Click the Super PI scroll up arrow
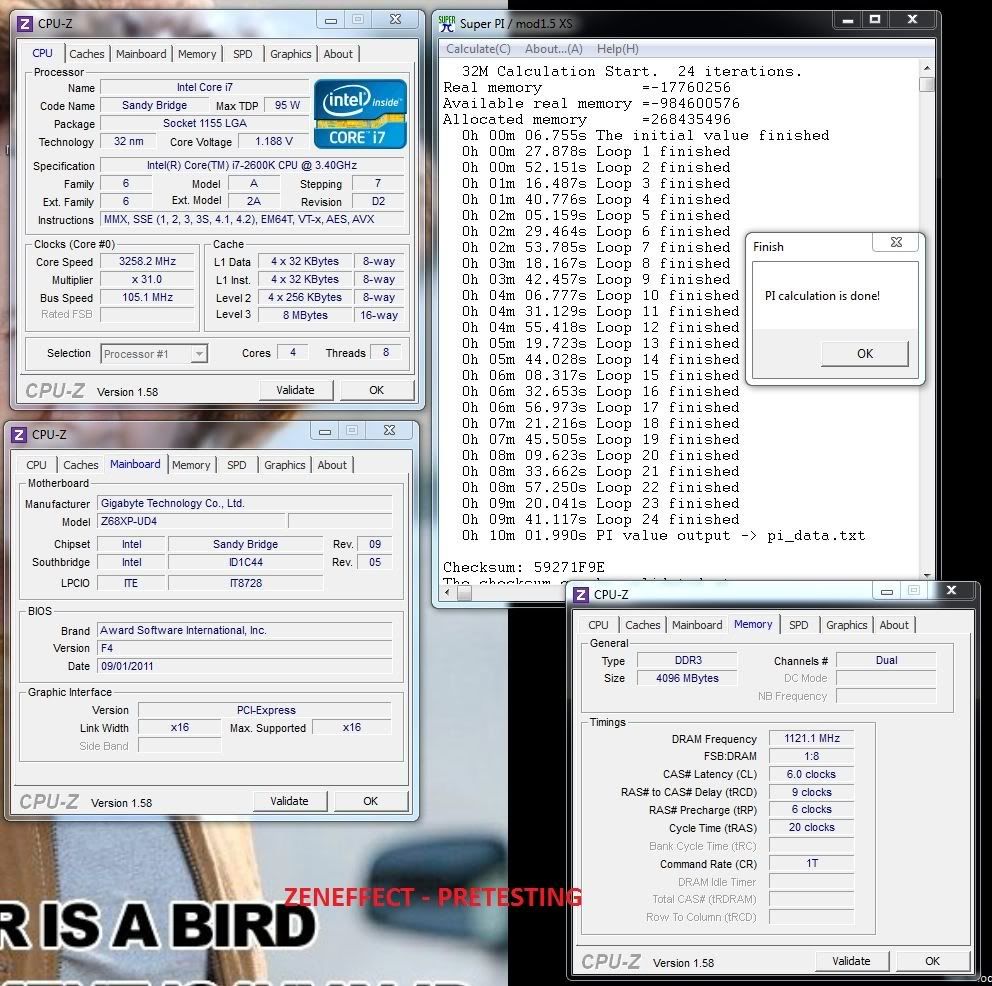The image size is (992, 986). coord(927,68)
